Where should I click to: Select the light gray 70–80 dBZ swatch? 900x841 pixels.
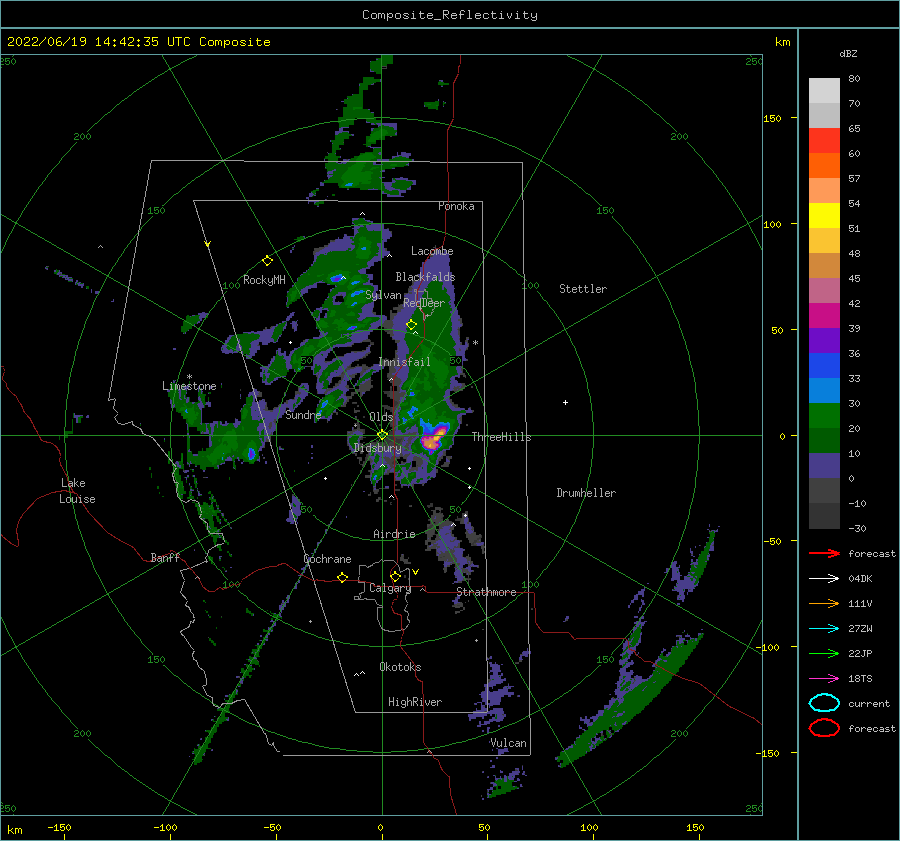coord(824,91)
